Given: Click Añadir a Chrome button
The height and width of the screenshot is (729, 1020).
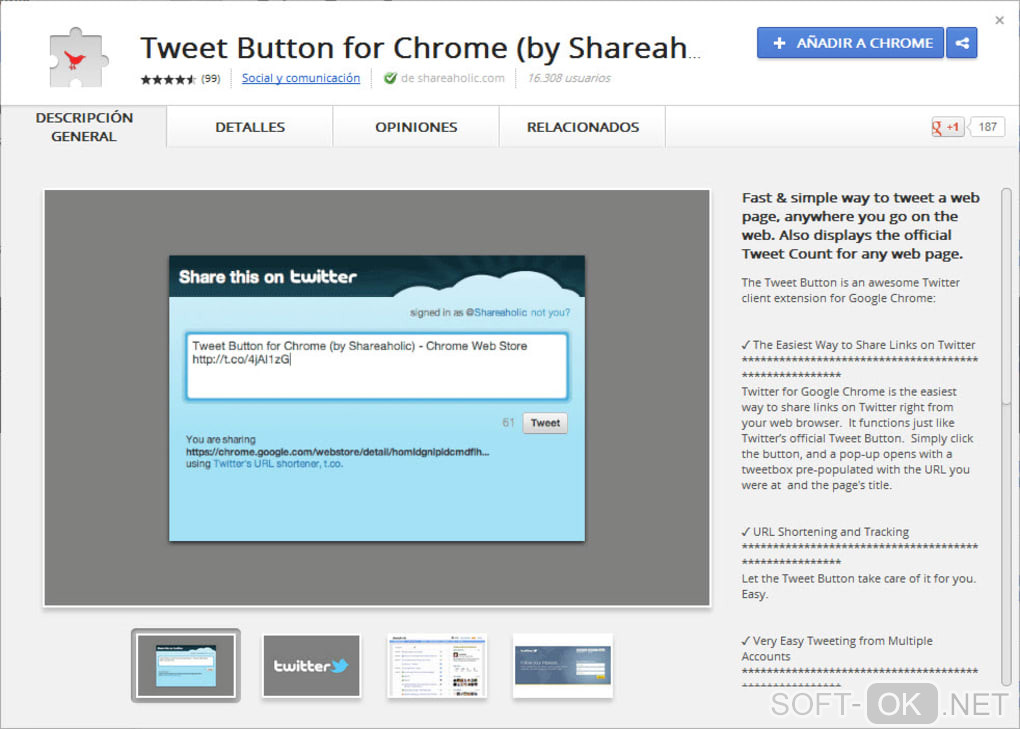Looking at the screenshot, I should coord(850,43).
